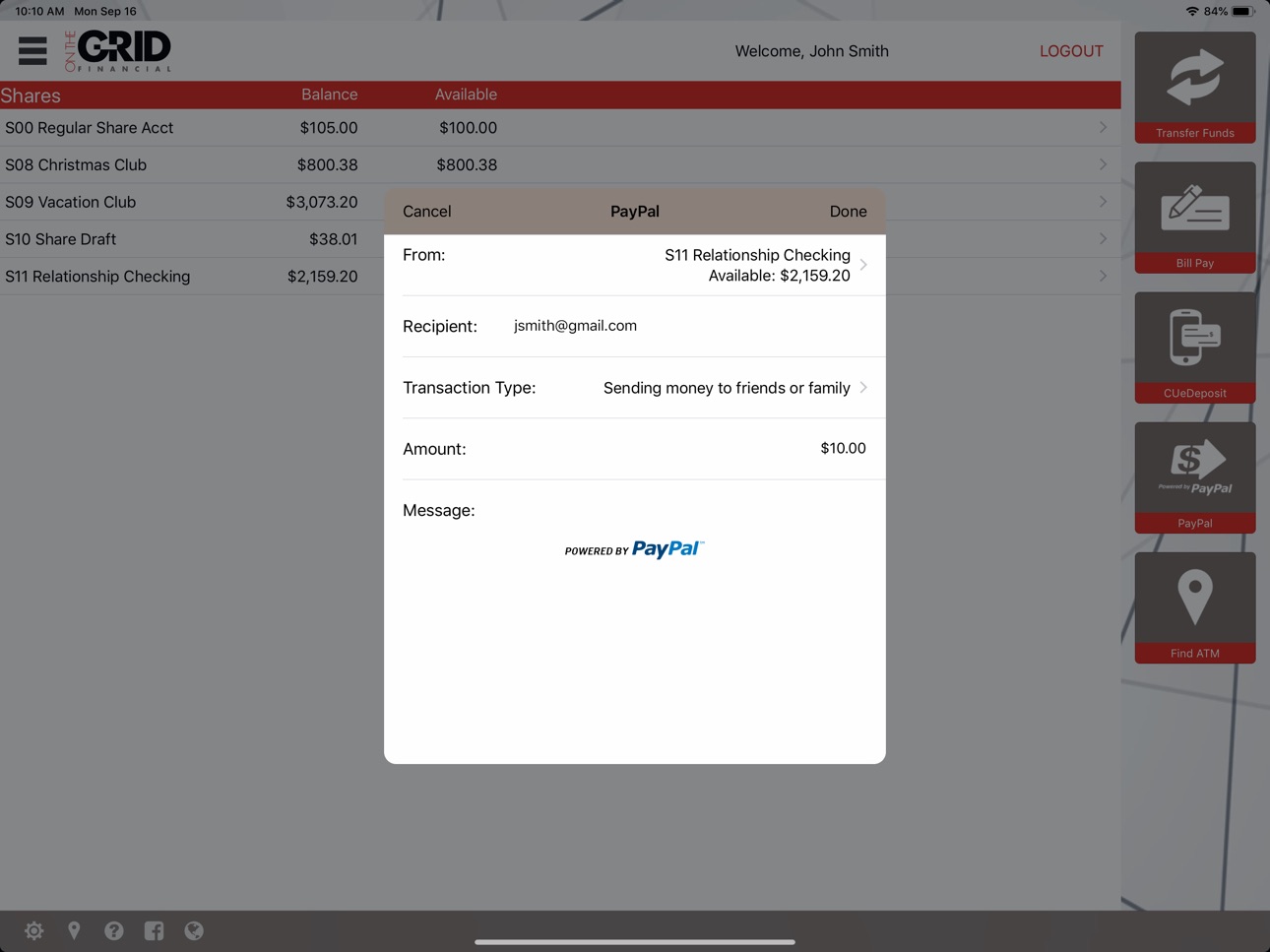1270x952 pixels.
Task: Open settings gear in bottom bar
Action: (34, 930)
